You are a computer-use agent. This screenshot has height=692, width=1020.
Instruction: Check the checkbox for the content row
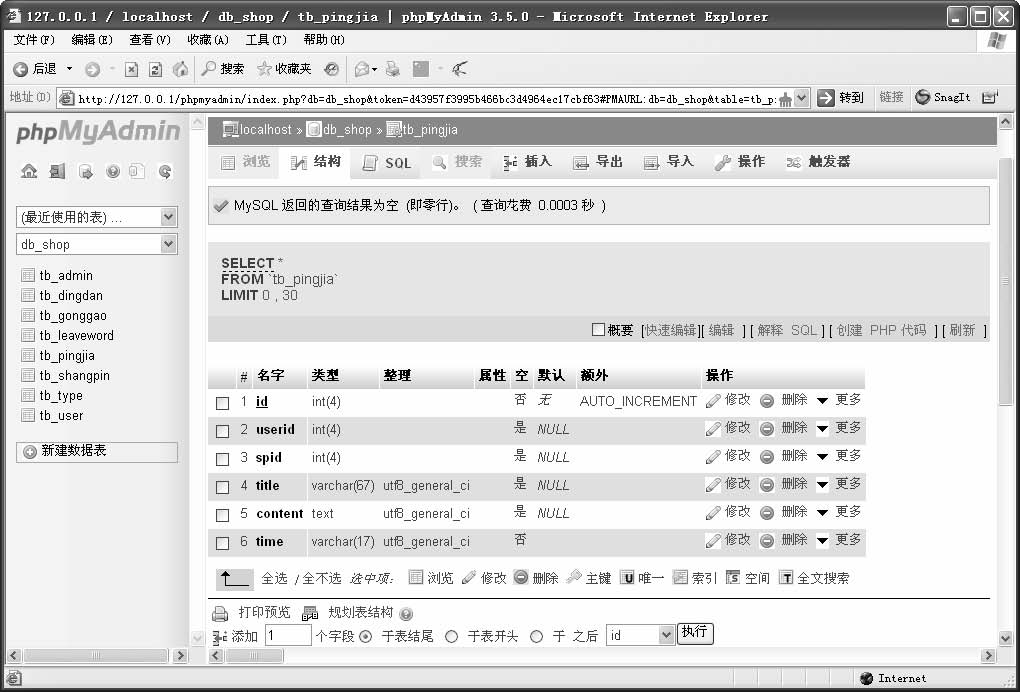[x=222, y=515]
